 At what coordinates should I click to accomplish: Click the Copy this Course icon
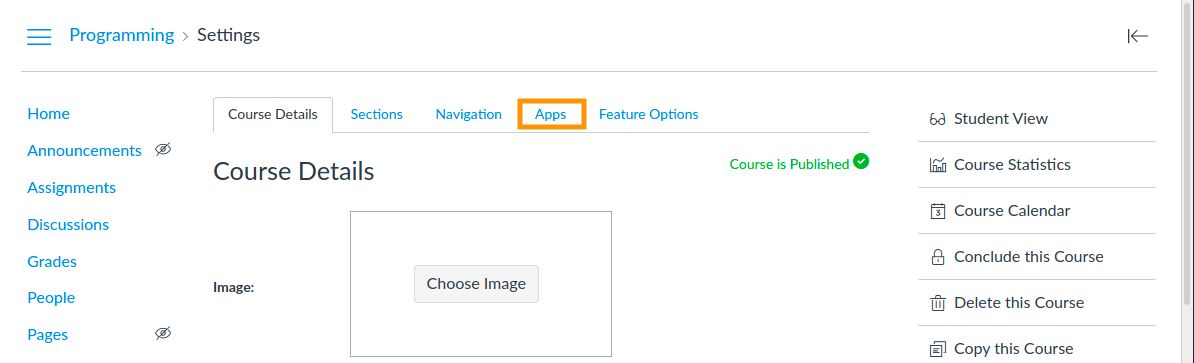[937, 349]
